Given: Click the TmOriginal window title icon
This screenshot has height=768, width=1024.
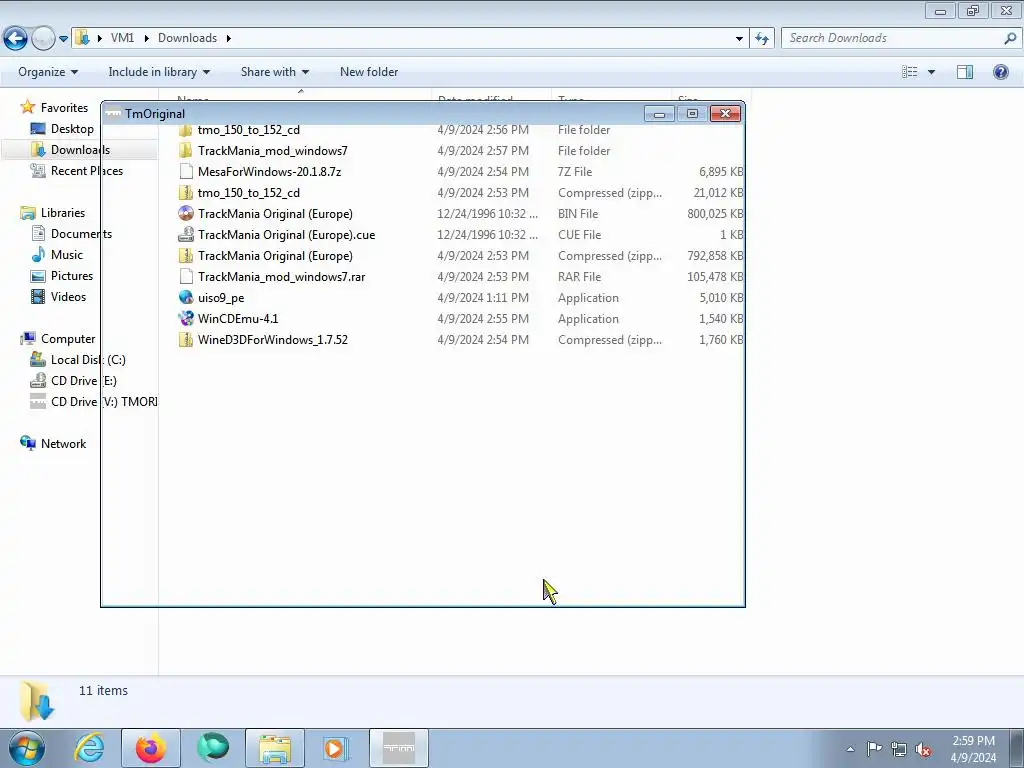Looking at the screenshot, I should (114, 114).
